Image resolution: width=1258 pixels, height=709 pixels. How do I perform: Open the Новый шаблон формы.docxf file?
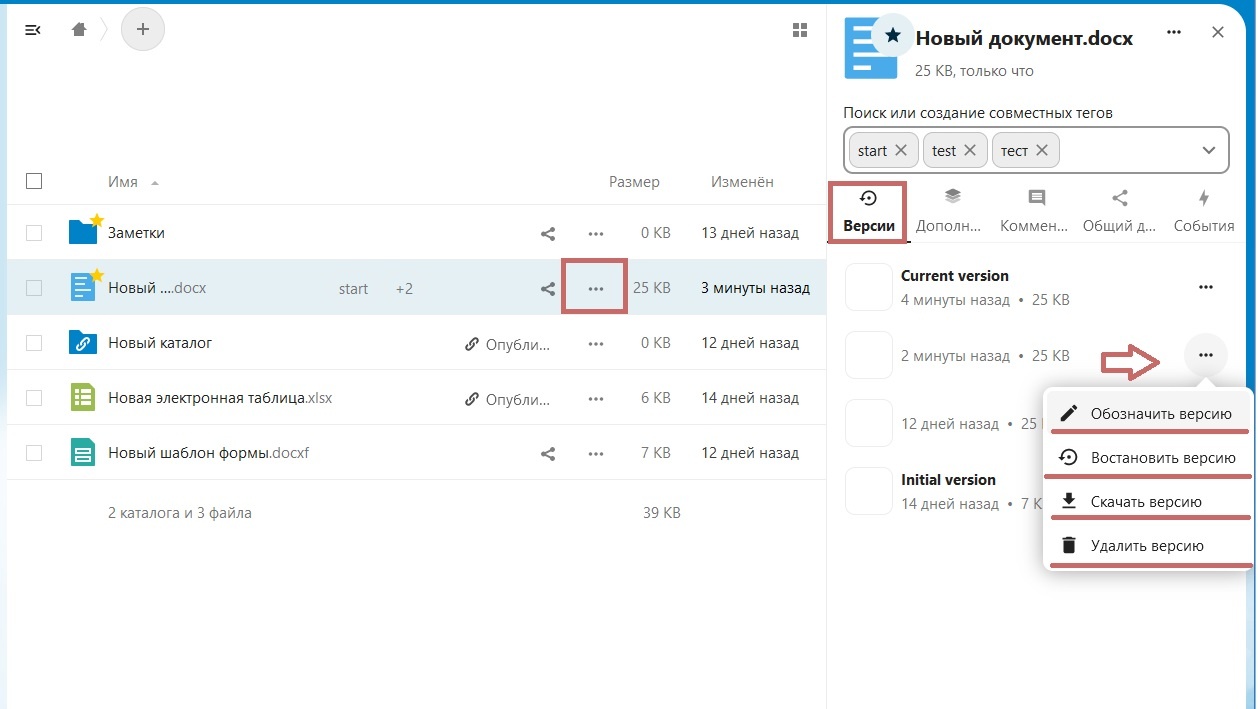pos(208,453)
